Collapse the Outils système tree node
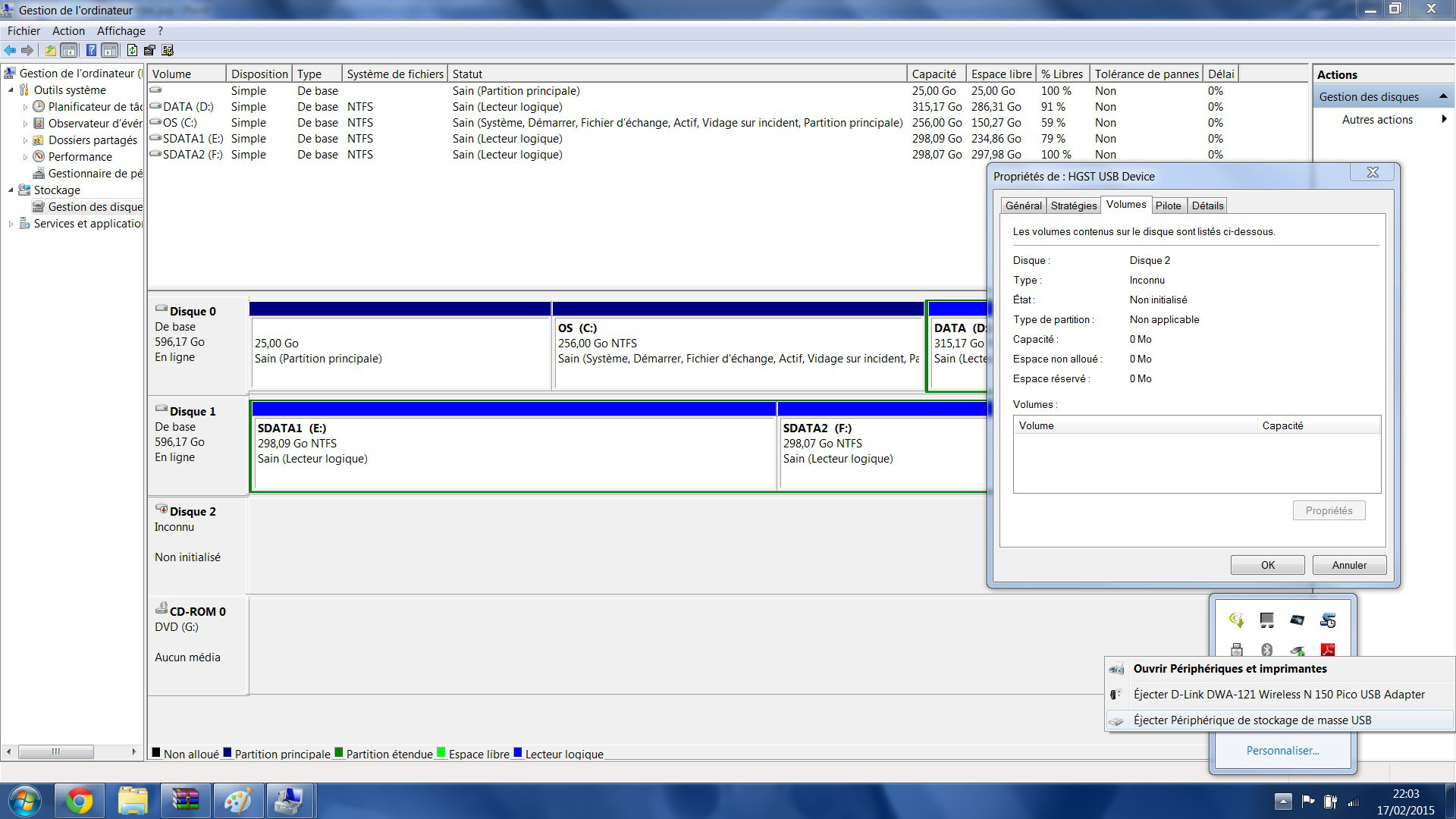The height and width of the screenshot is (819, 1456). (11, 90)
